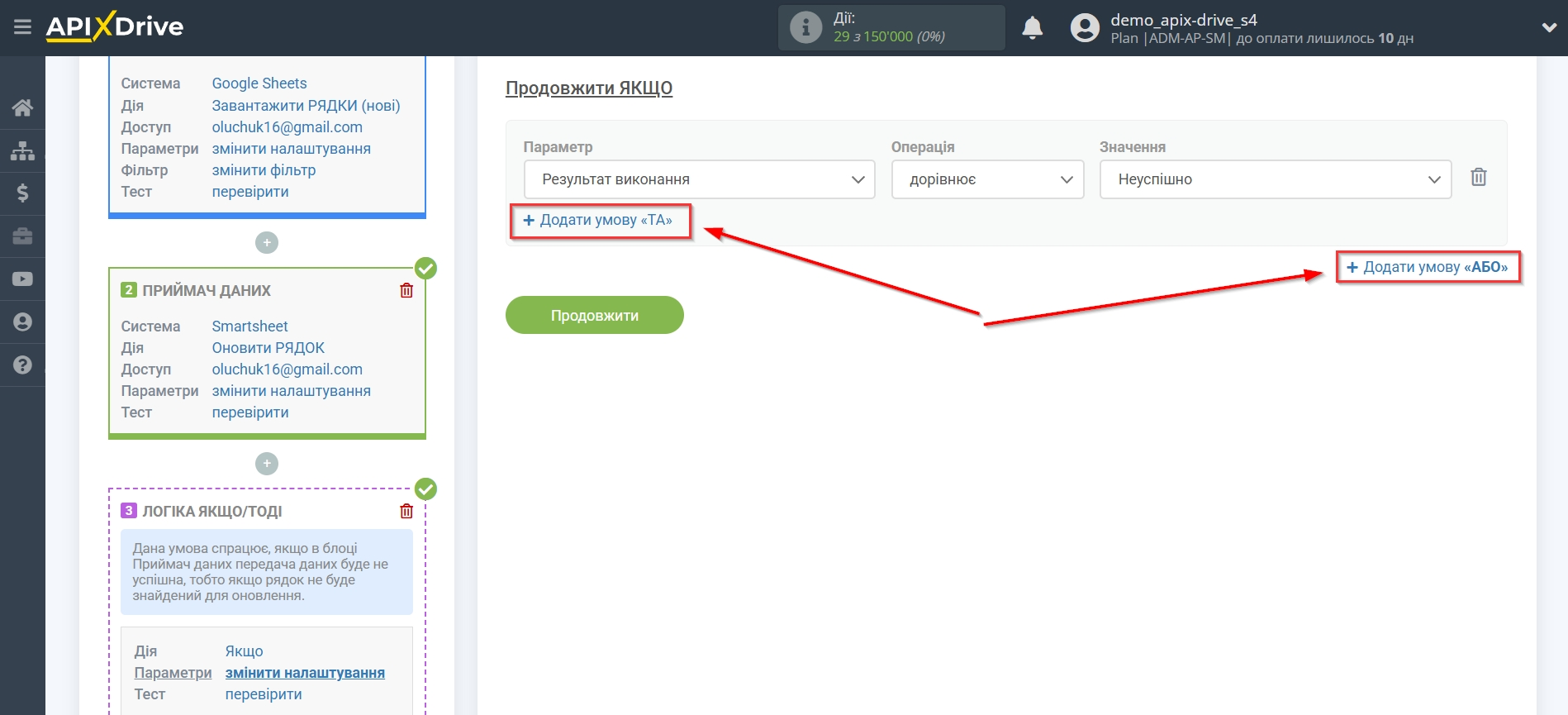Open the Google Sheets system link

tap(259, 83)
